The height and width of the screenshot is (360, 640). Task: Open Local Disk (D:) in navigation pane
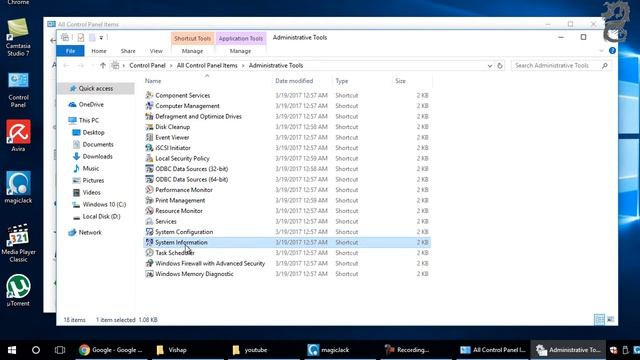[x=101, y=216]
